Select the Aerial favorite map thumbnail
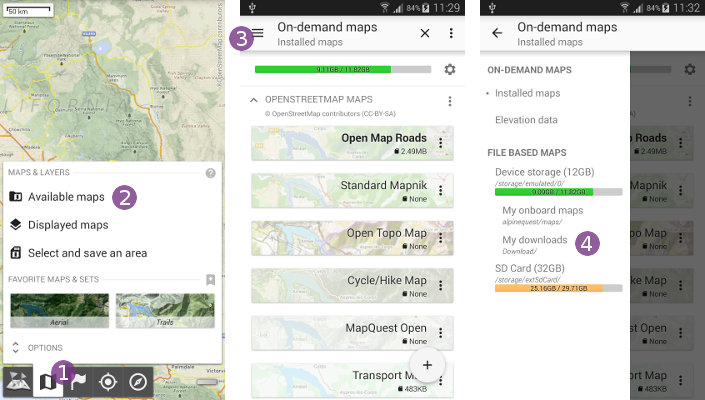 coord(59,311)
